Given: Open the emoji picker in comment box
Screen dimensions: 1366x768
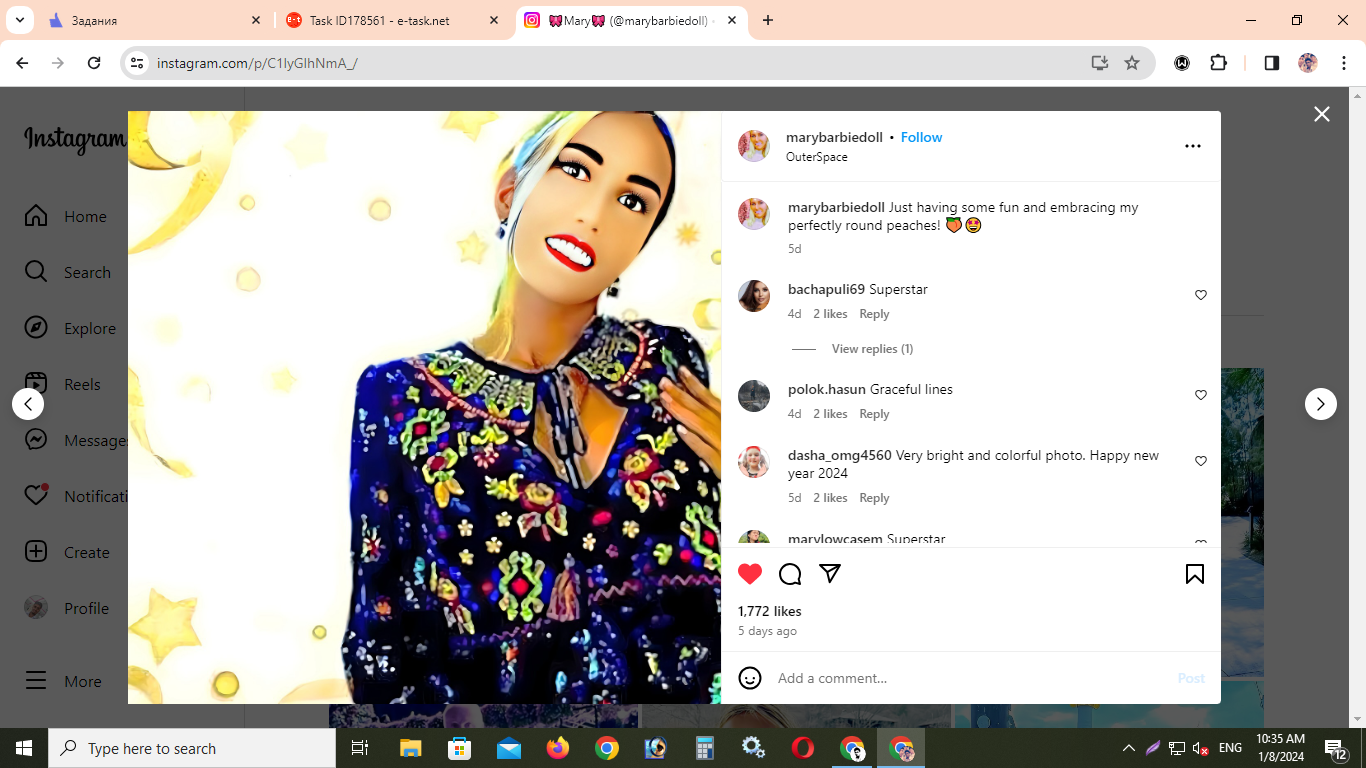Looking at the screenshot, I should 750,678.
